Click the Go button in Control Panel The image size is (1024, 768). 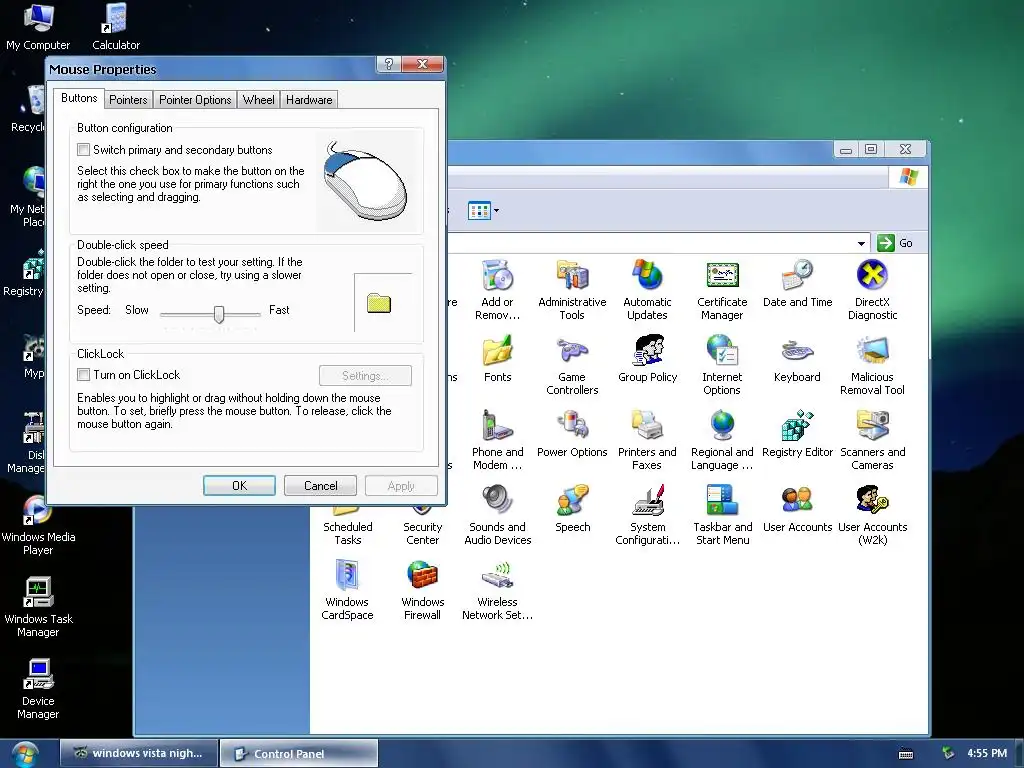(x=895, y=243)
